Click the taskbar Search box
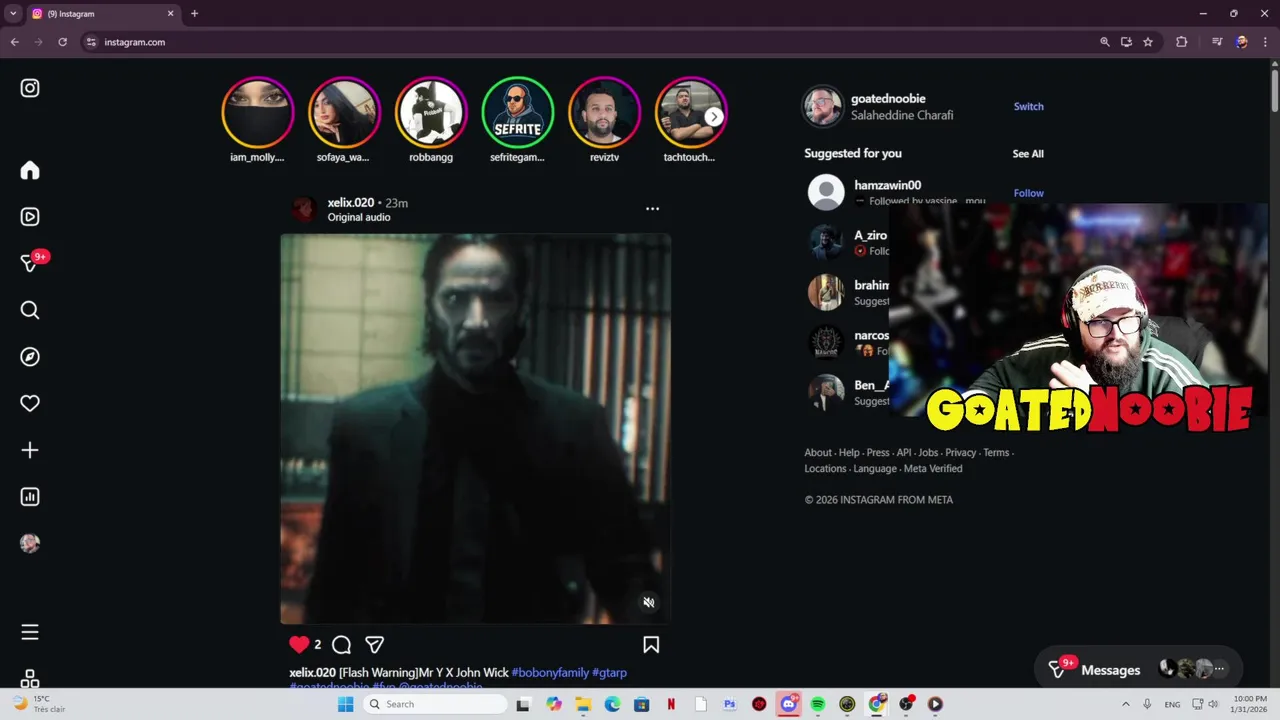 (434, 704)
